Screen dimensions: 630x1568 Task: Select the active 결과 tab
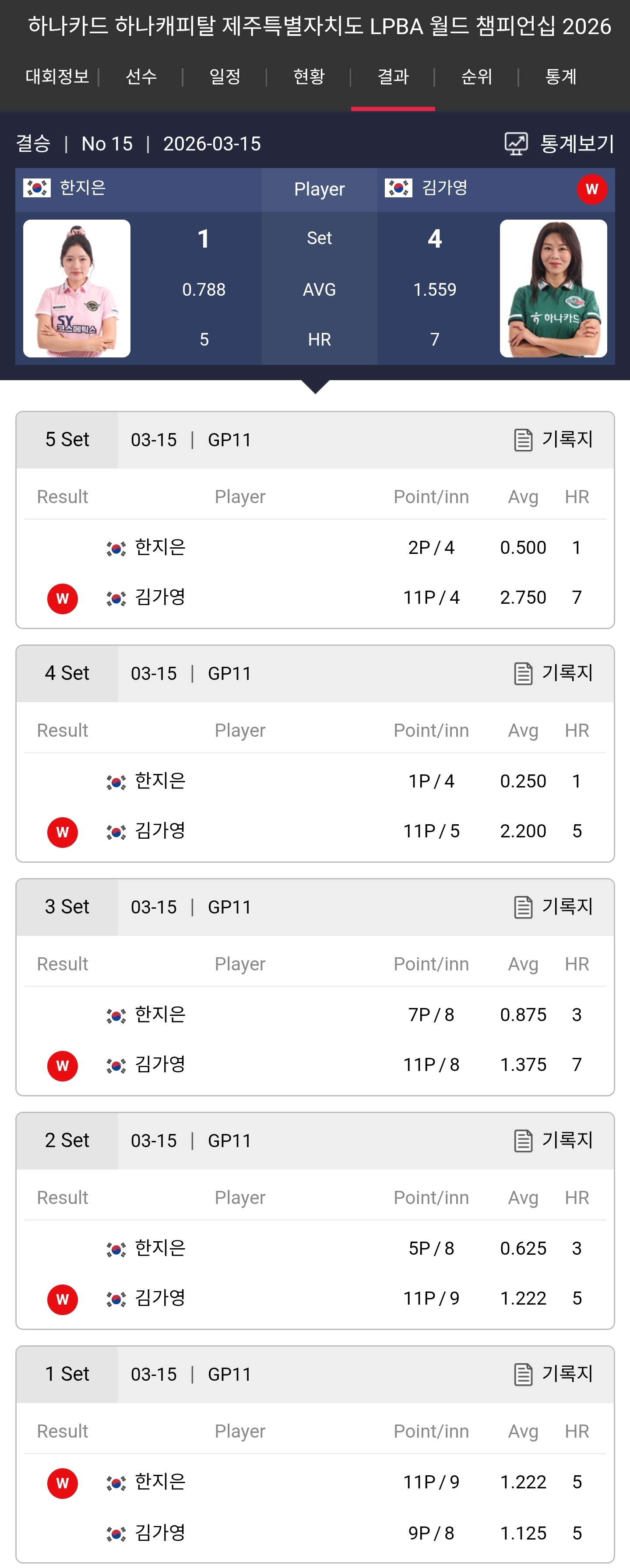(x=393, y=77)
